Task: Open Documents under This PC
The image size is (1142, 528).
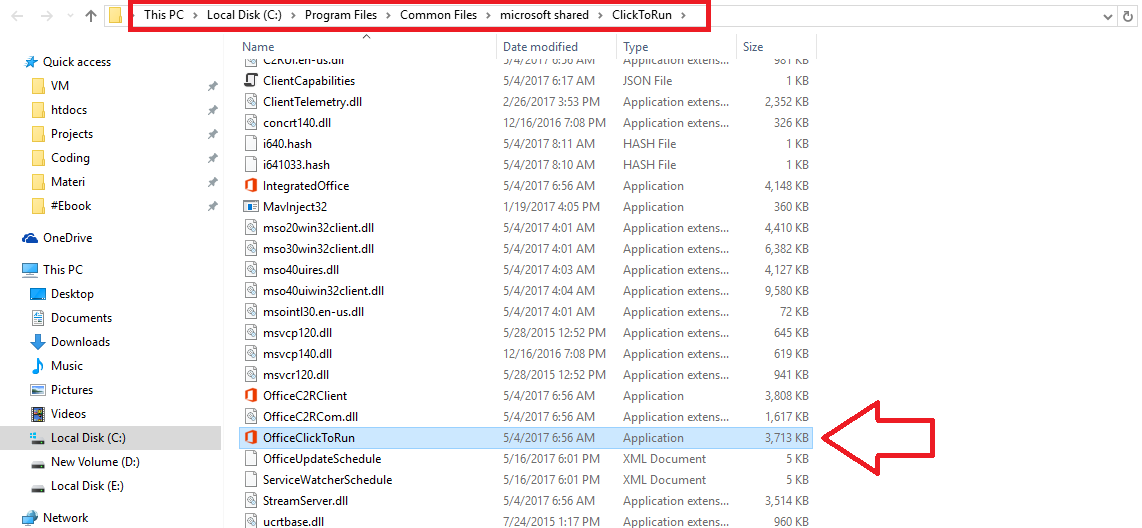Action: [81, 318]
